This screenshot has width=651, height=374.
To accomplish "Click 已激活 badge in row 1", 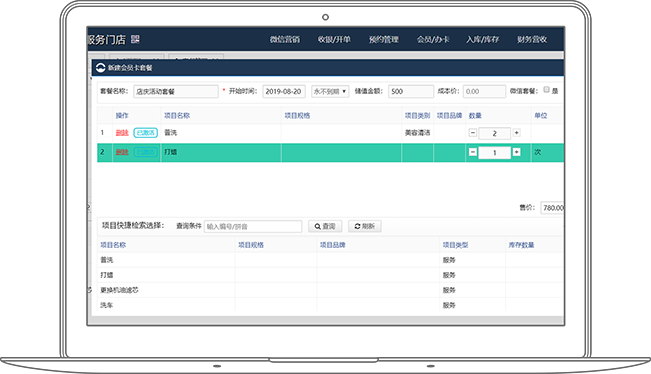I will pos(146,133).
